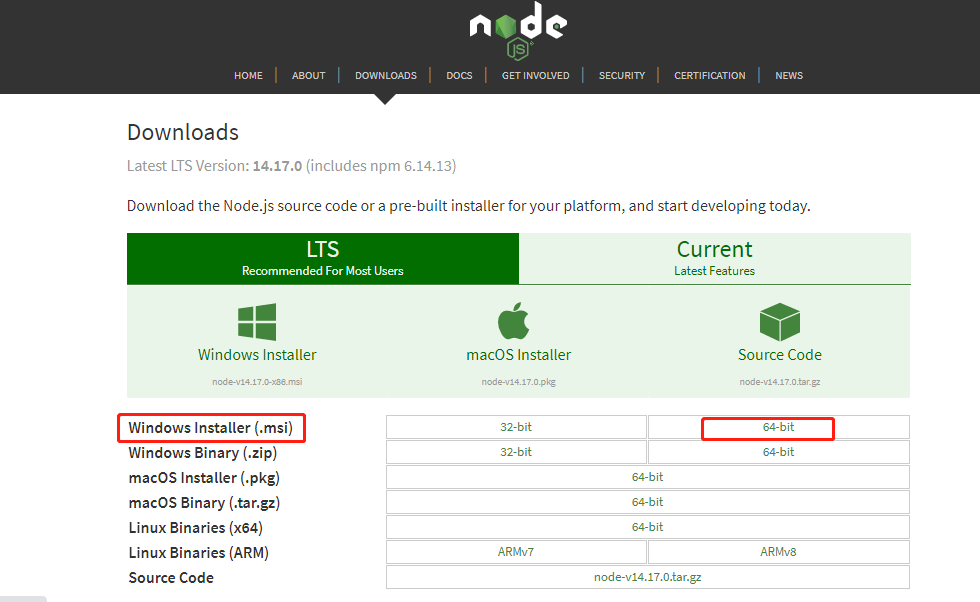This screenshot has width=980, height=602.
Task: Open the DOCS page from navigation
Action: point(459,75)
